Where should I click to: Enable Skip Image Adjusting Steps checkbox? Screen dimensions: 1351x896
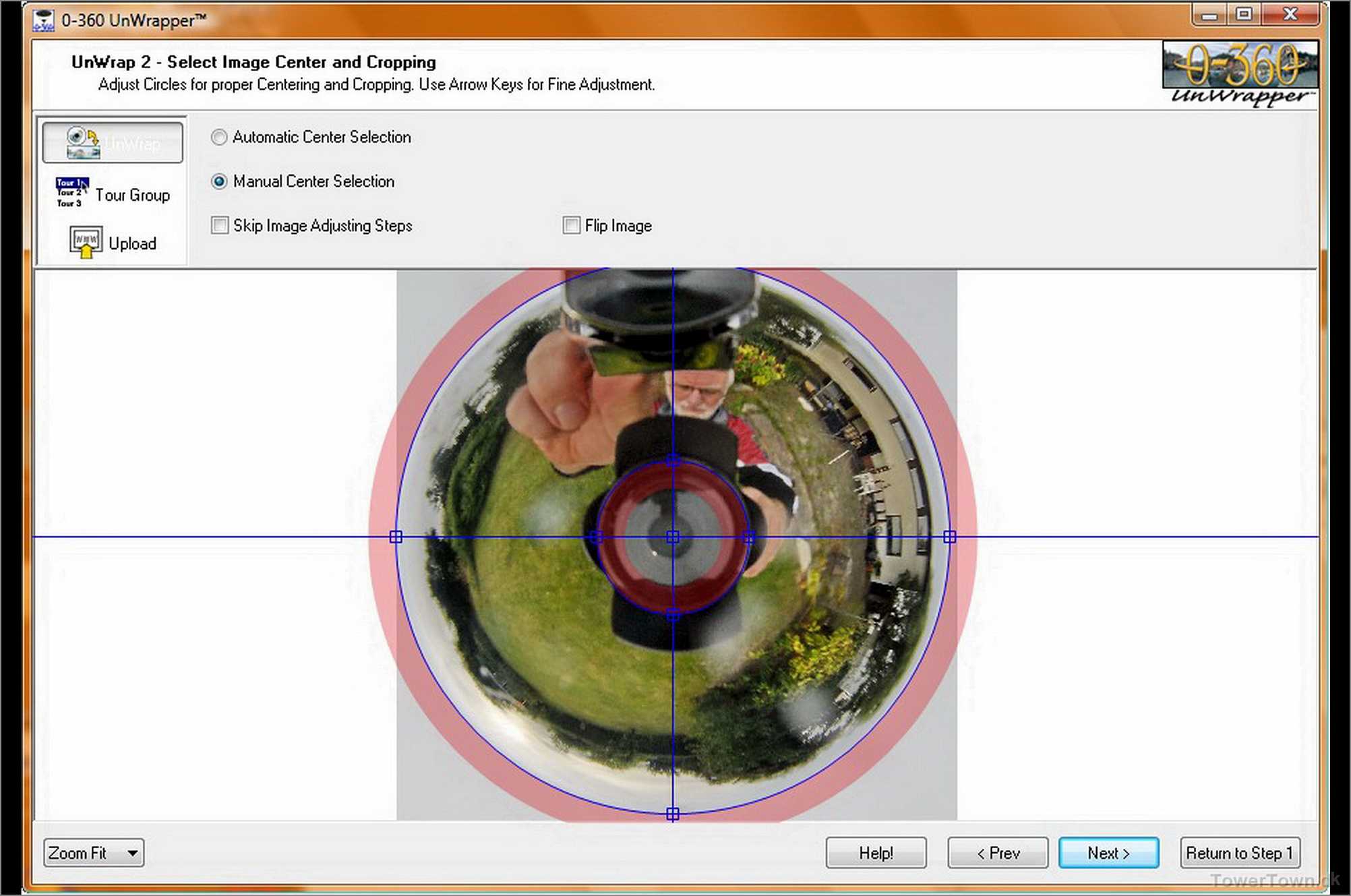point(220,225)
